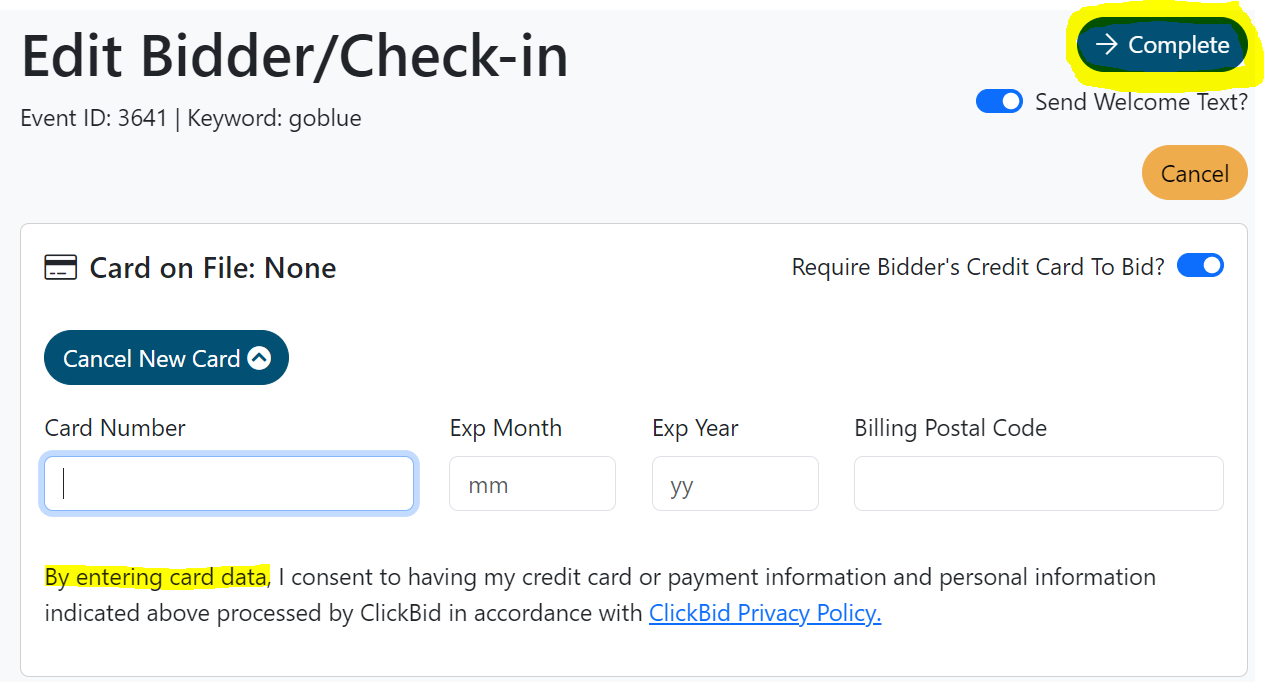The width and height of the screenshot is (1264, 682).
Task: Click the "Card Number" field label
Action: coord(115,428)
